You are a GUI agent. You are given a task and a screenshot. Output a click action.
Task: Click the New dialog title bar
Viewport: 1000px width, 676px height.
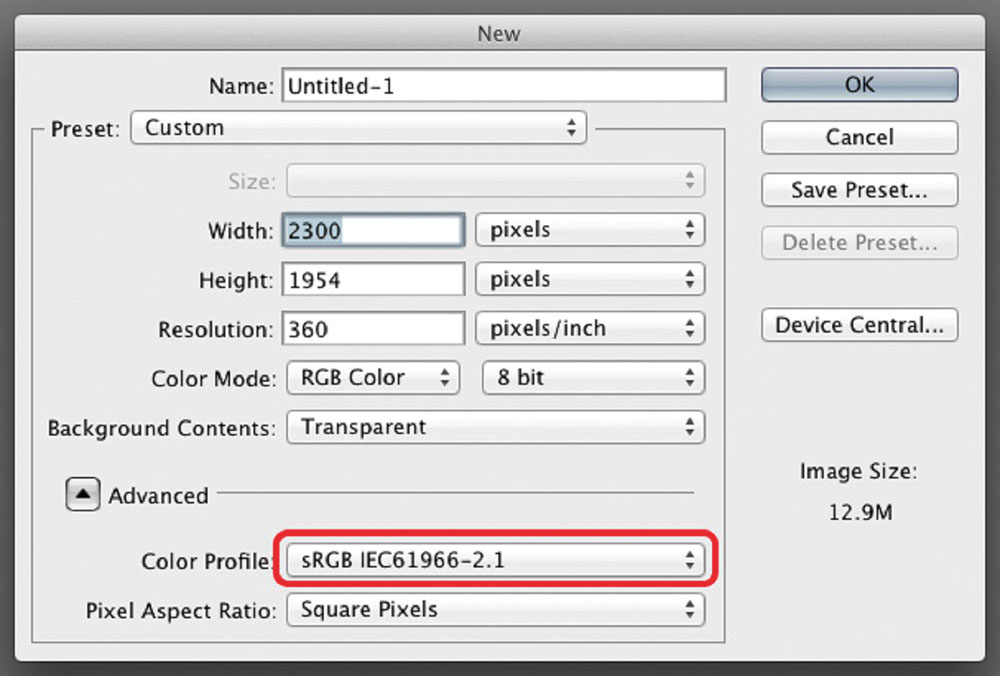pyautogui.click(x=498, y=33)
